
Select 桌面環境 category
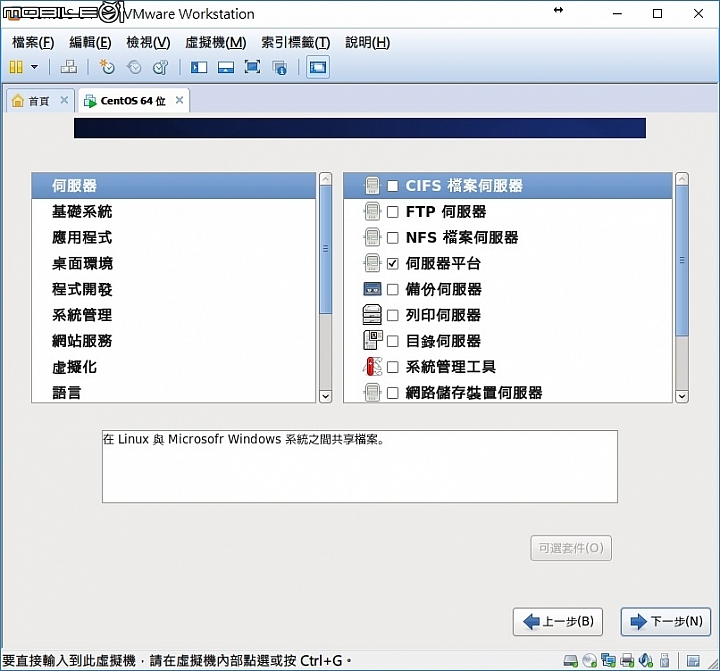tap(174, 264)
